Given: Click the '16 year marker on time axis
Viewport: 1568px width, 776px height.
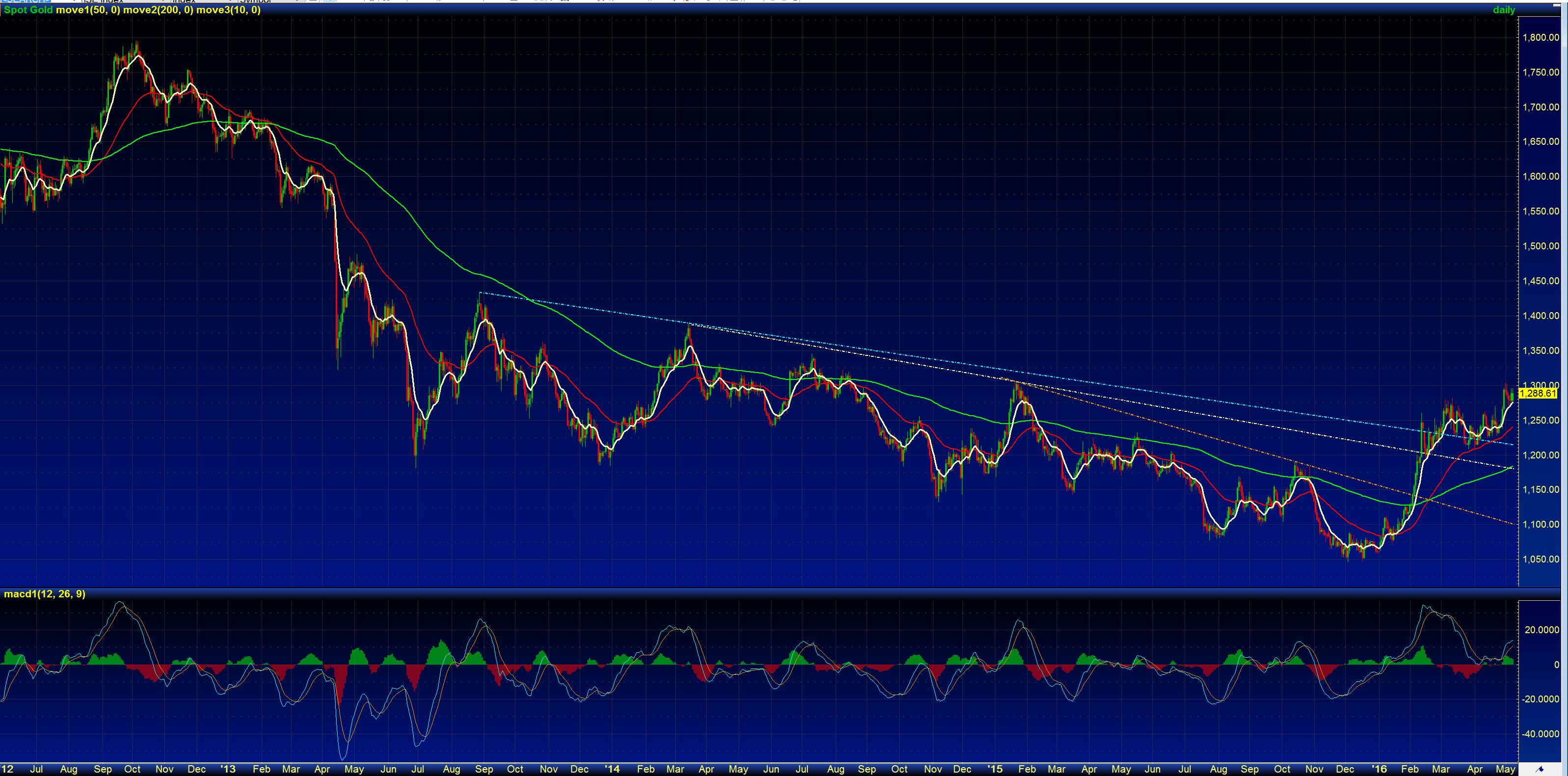Looking at the screenshot, I should coord(1379,769).
